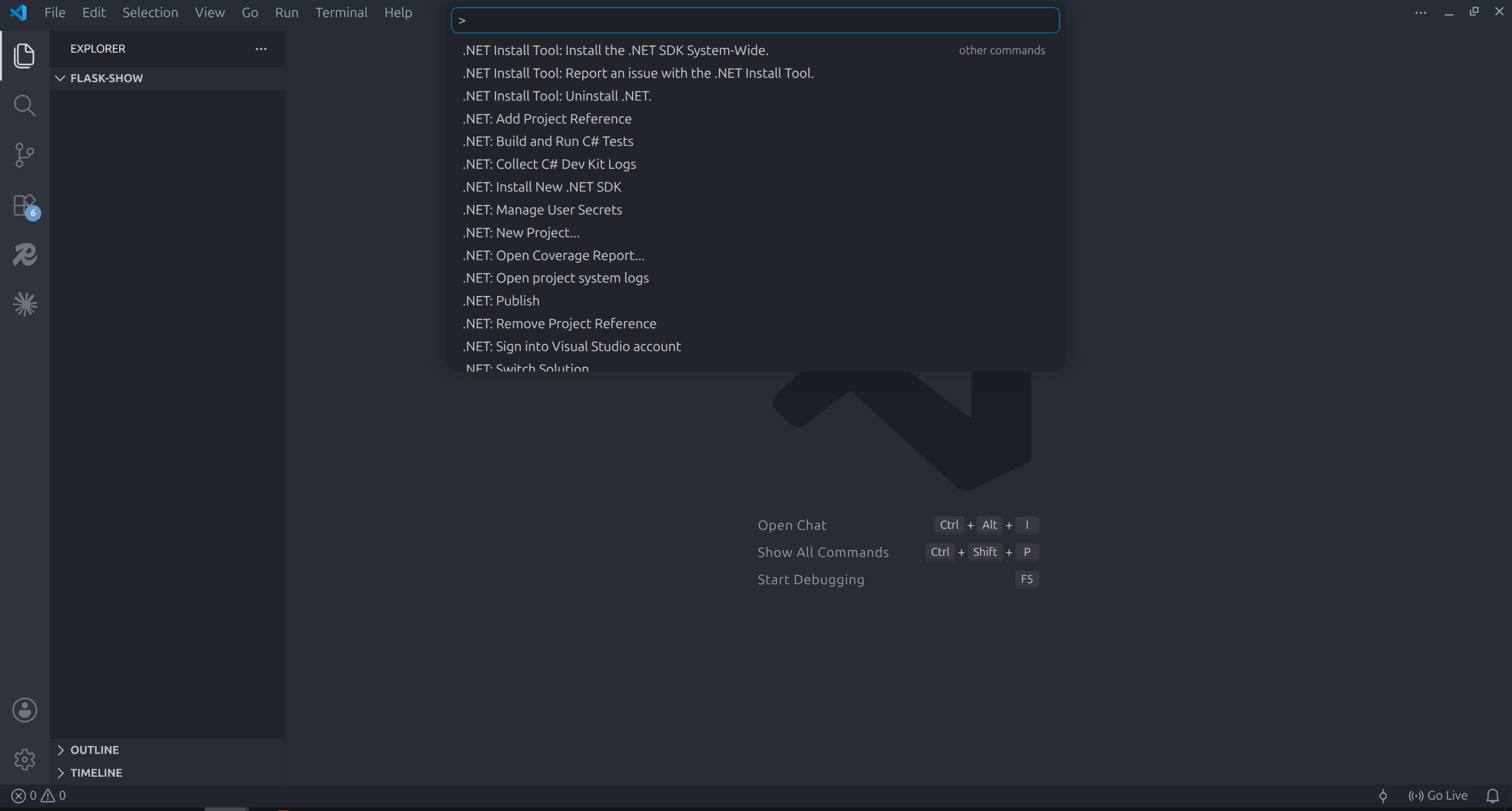Click the Go Live status bar button
Screen dimensions: 1512x811
(x=1438, y=796)
